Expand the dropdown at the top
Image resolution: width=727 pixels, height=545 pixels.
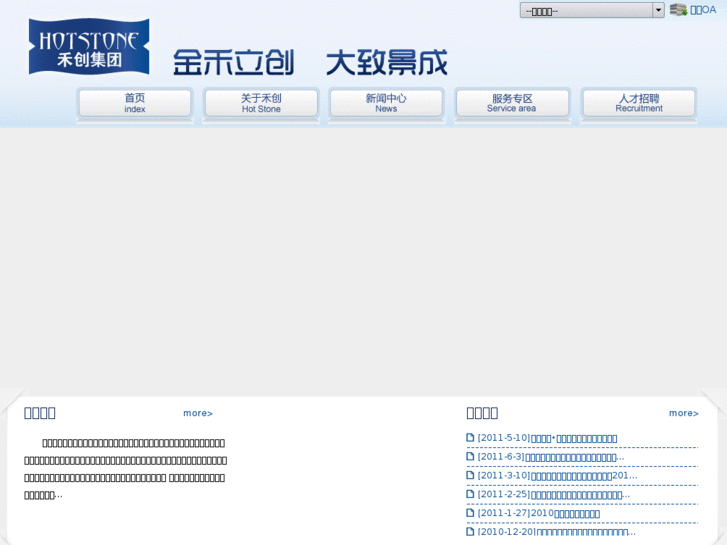click(592, 10)
